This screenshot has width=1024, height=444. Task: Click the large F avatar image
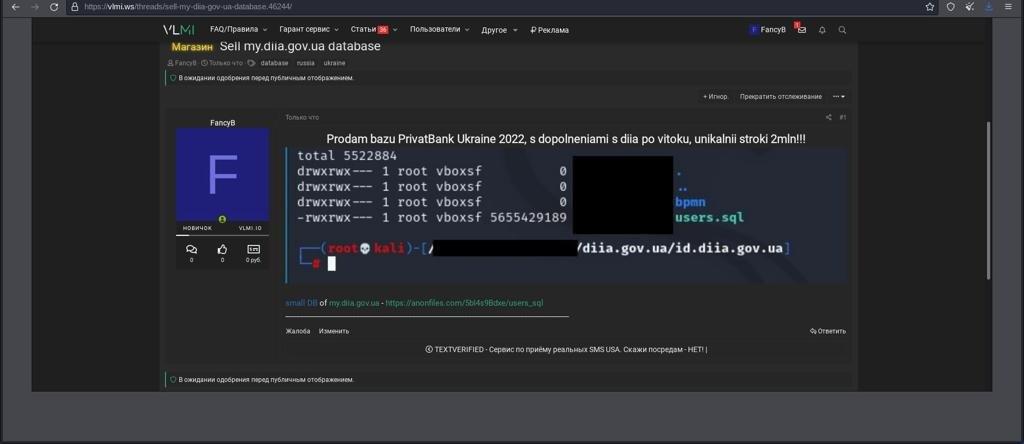[x=222, y=174]
